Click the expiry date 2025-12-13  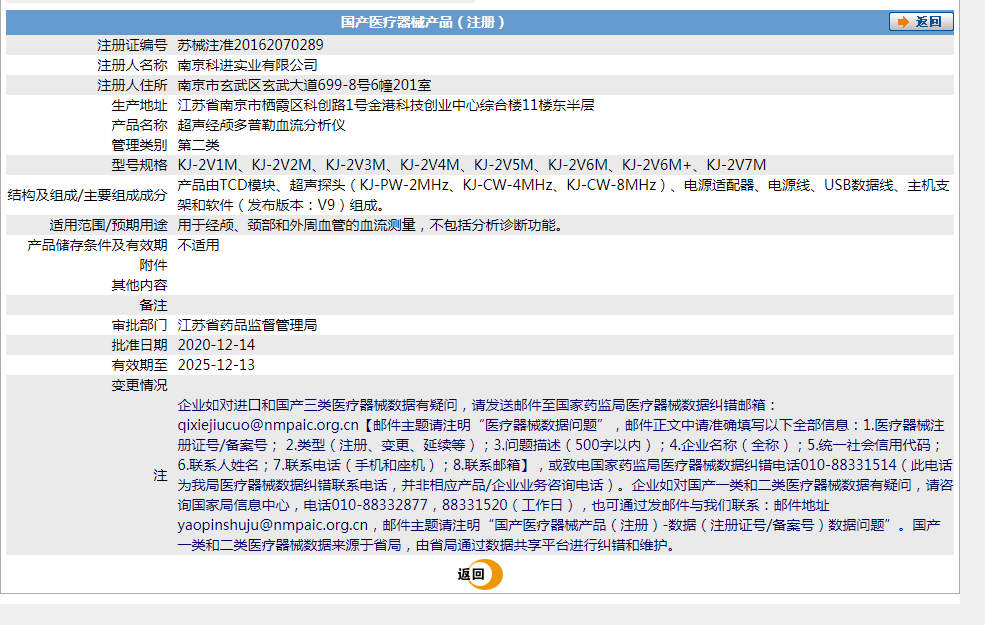216,365
